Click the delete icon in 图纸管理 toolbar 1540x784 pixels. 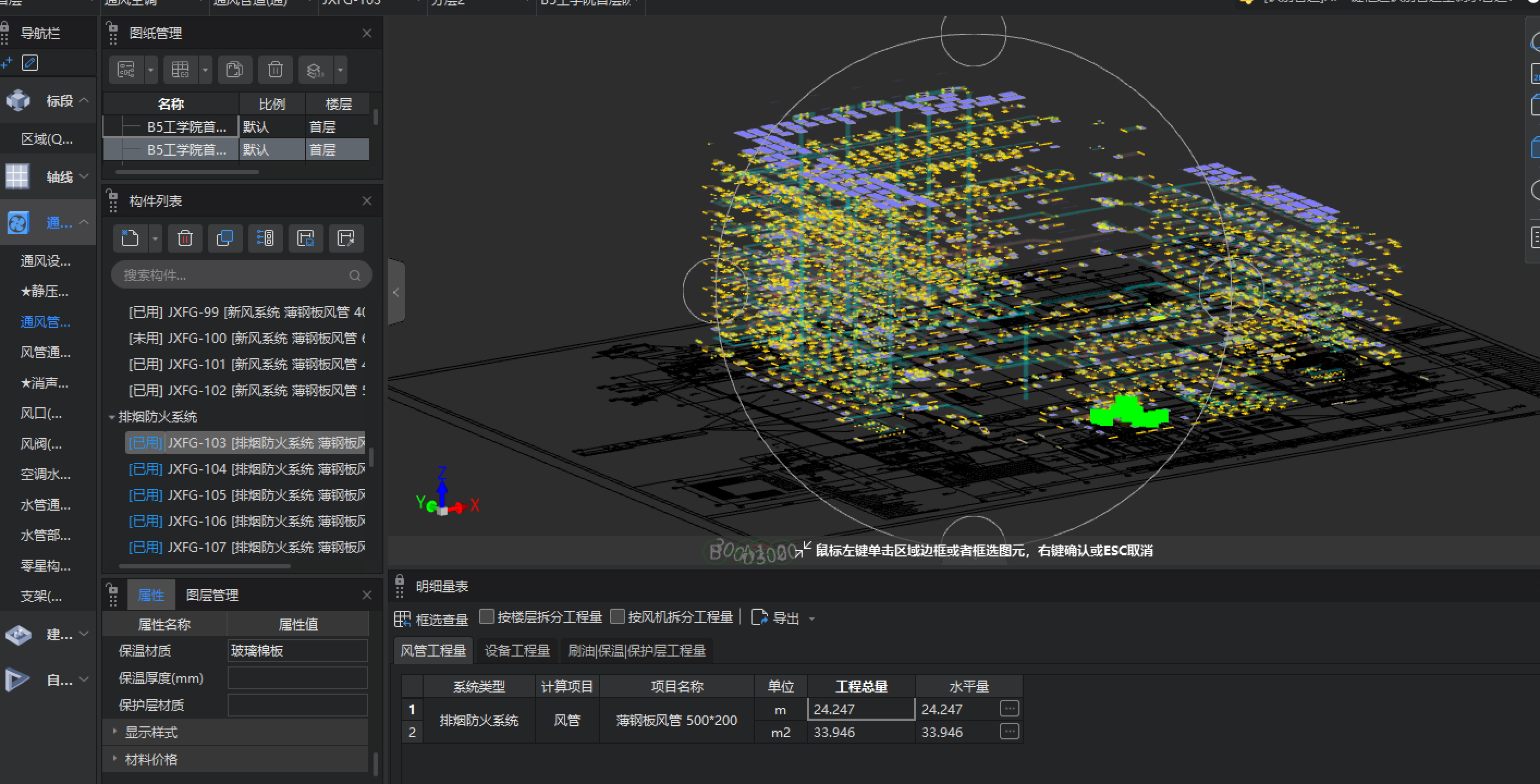(275, 70)
